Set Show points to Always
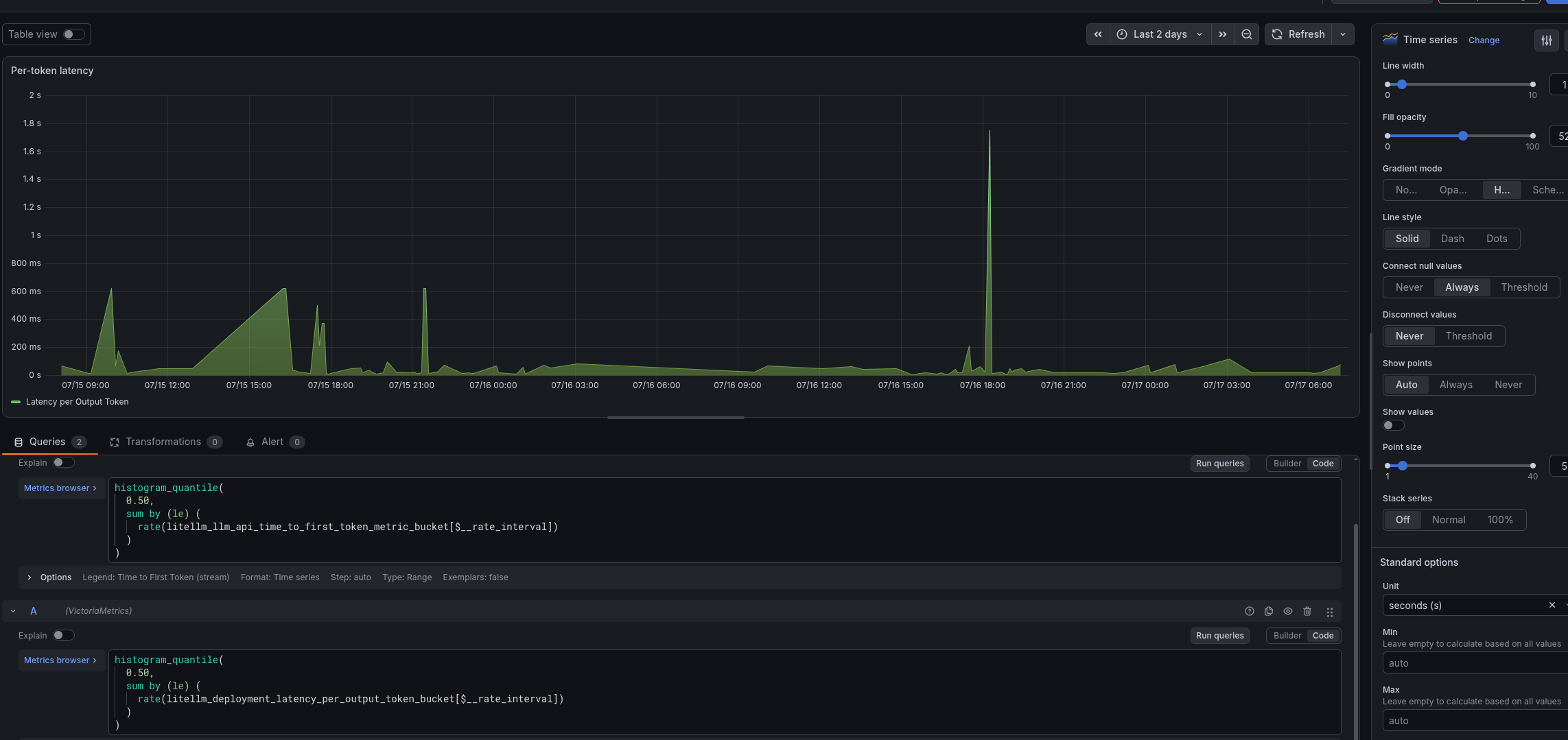This screenshot has height=740, width=1568. point(1455,385)
